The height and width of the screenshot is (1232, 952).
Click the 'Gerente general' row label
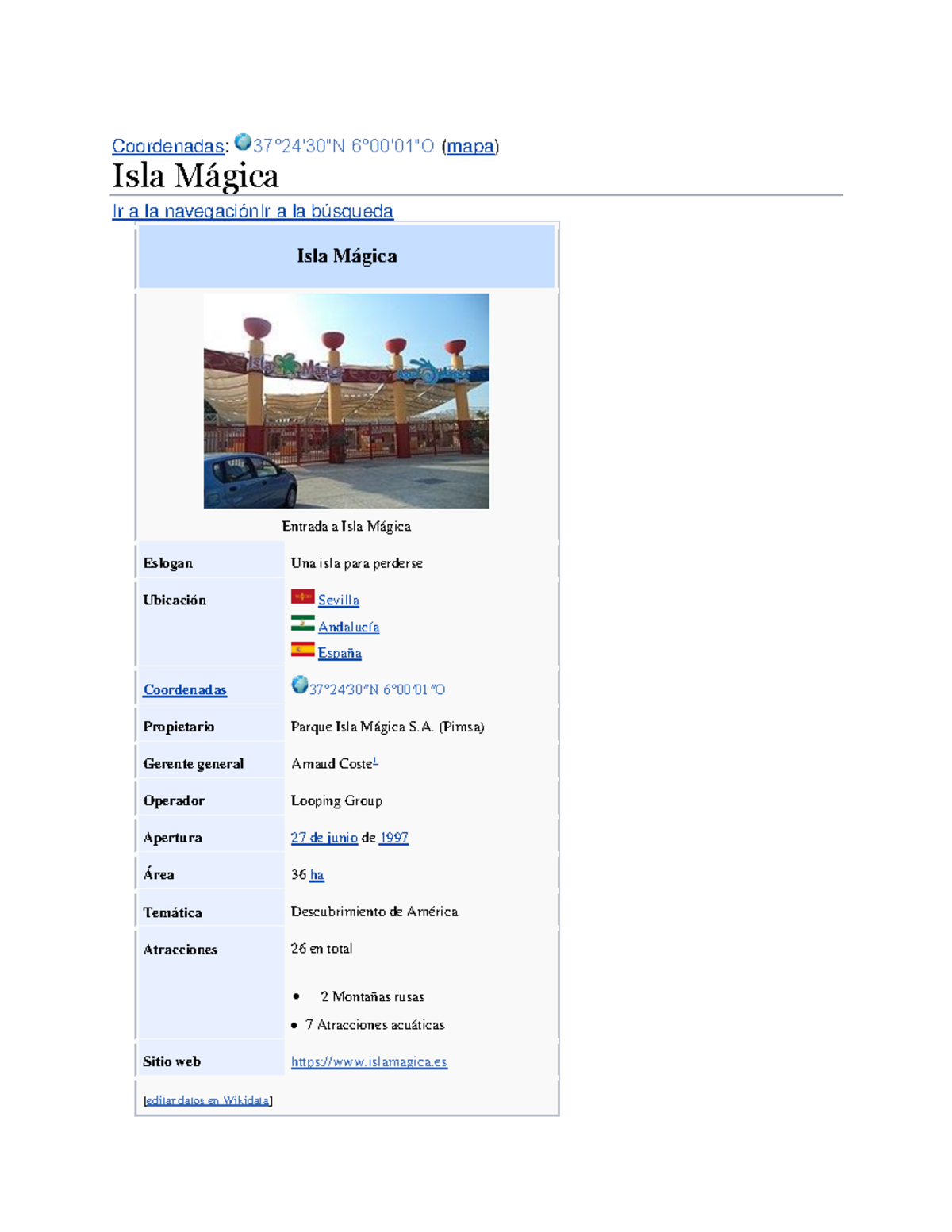[194, 764]
